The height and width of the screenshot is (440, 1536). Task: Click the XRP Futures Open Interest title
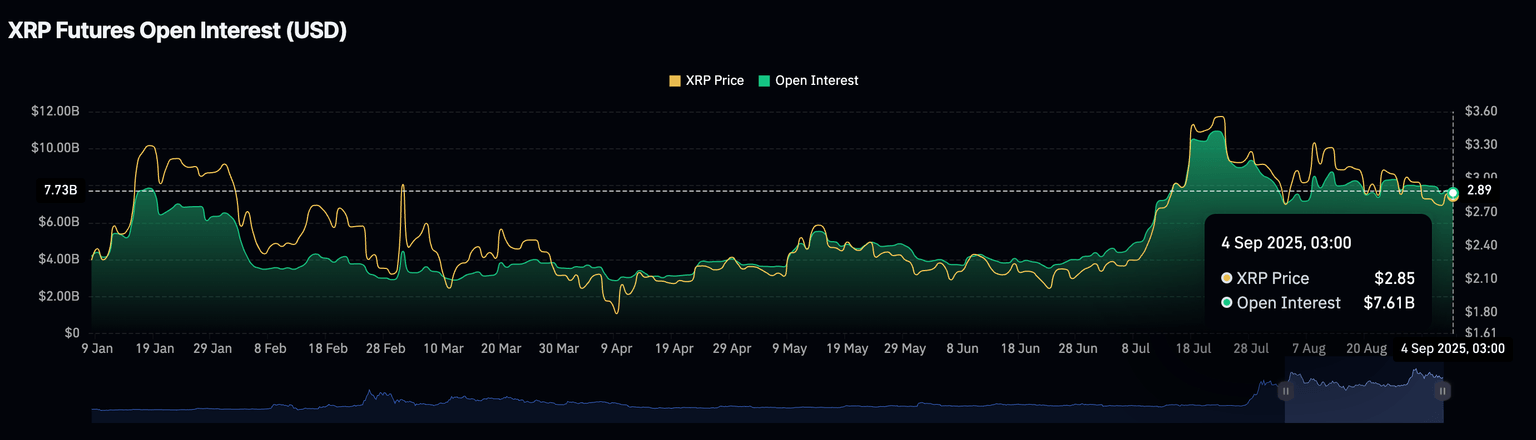178,31
